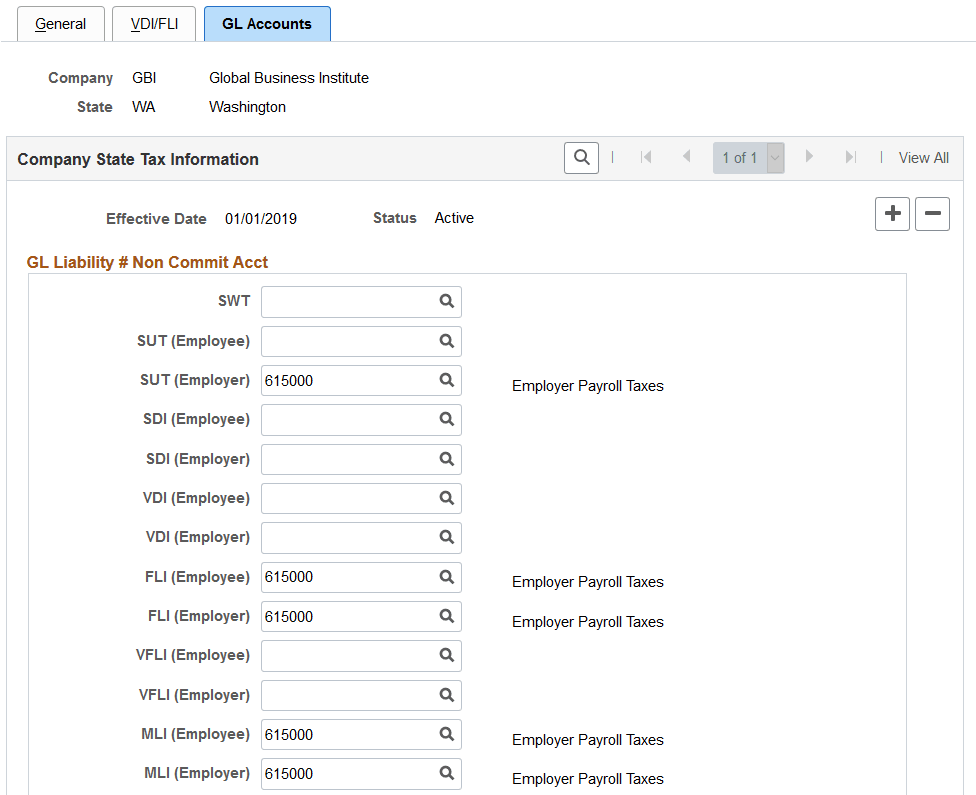Image resolution: width=976 pixels, height=795 pixels.
Task: Open the "1 of 1" record dropdown
Action: tap(773, 157)
